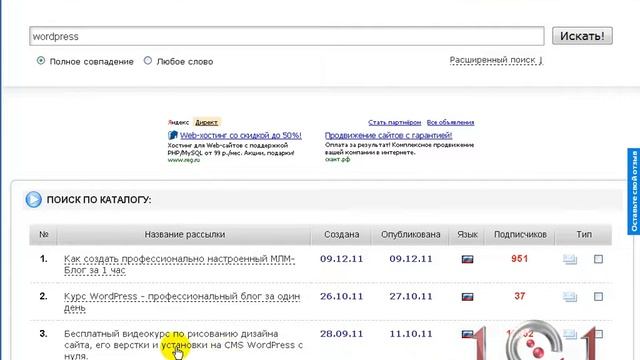Open the Оставьте свой отзыв feedback tab
The height and width of the screenshot is (360, 640).
pyautogui.click(x=634, y=191)
